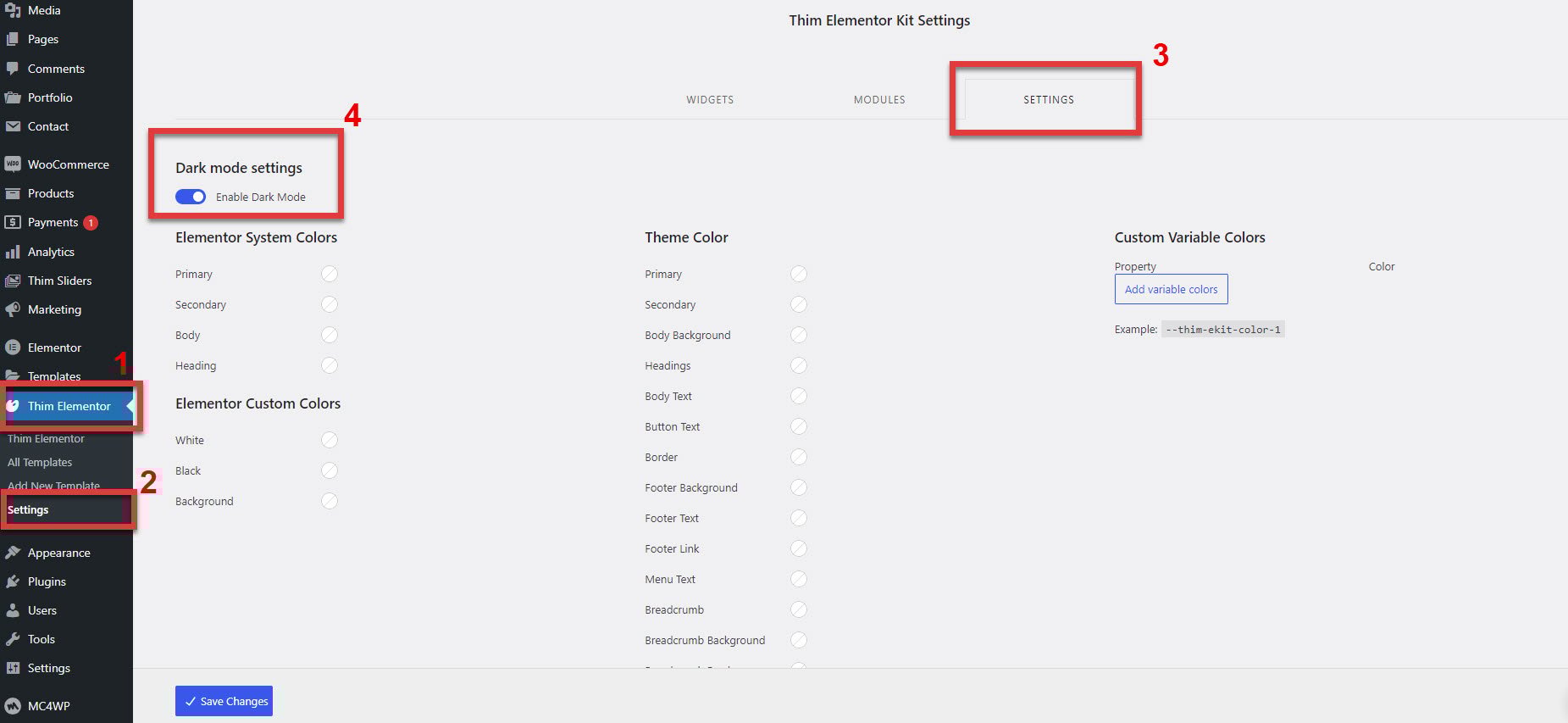Screen dimensions: 1568x723
Task: Pick Theme Color Primary swatch
Action: coord(799,274)
